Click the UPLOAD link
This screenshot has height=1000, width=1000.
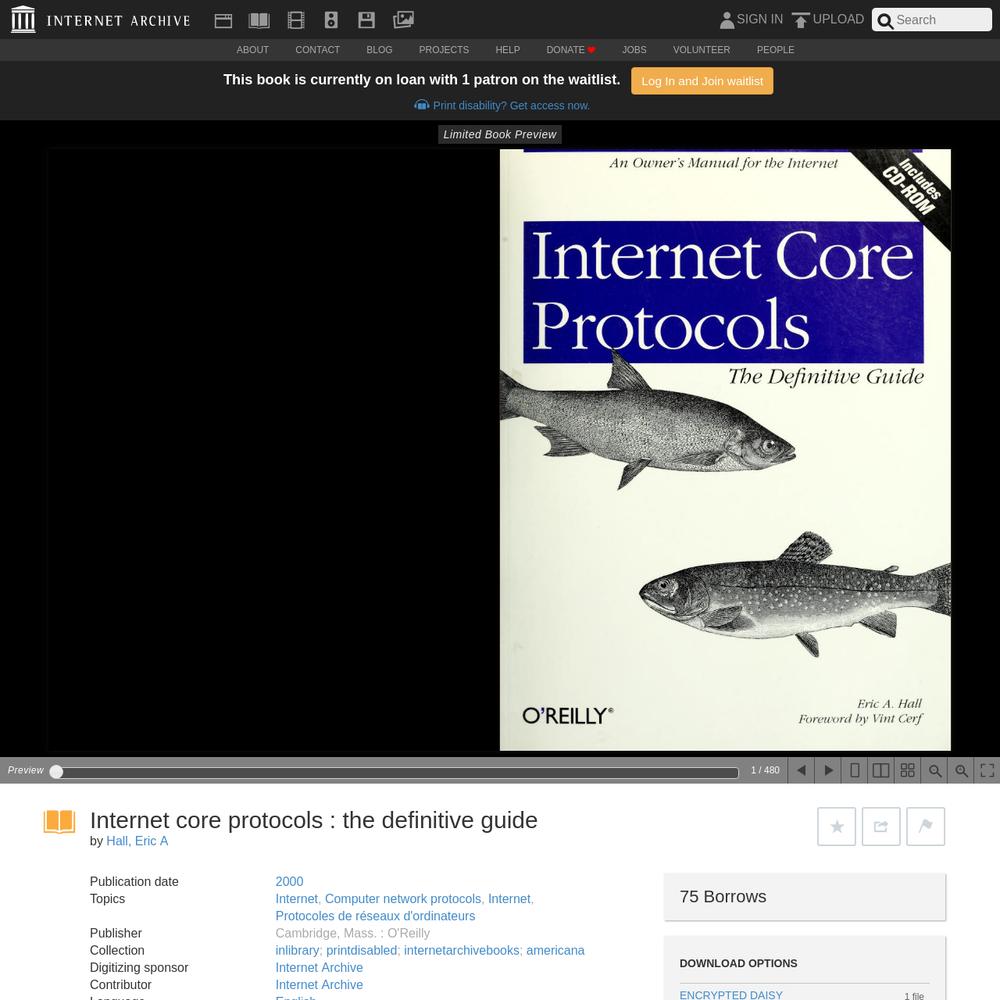click(838, 19)
